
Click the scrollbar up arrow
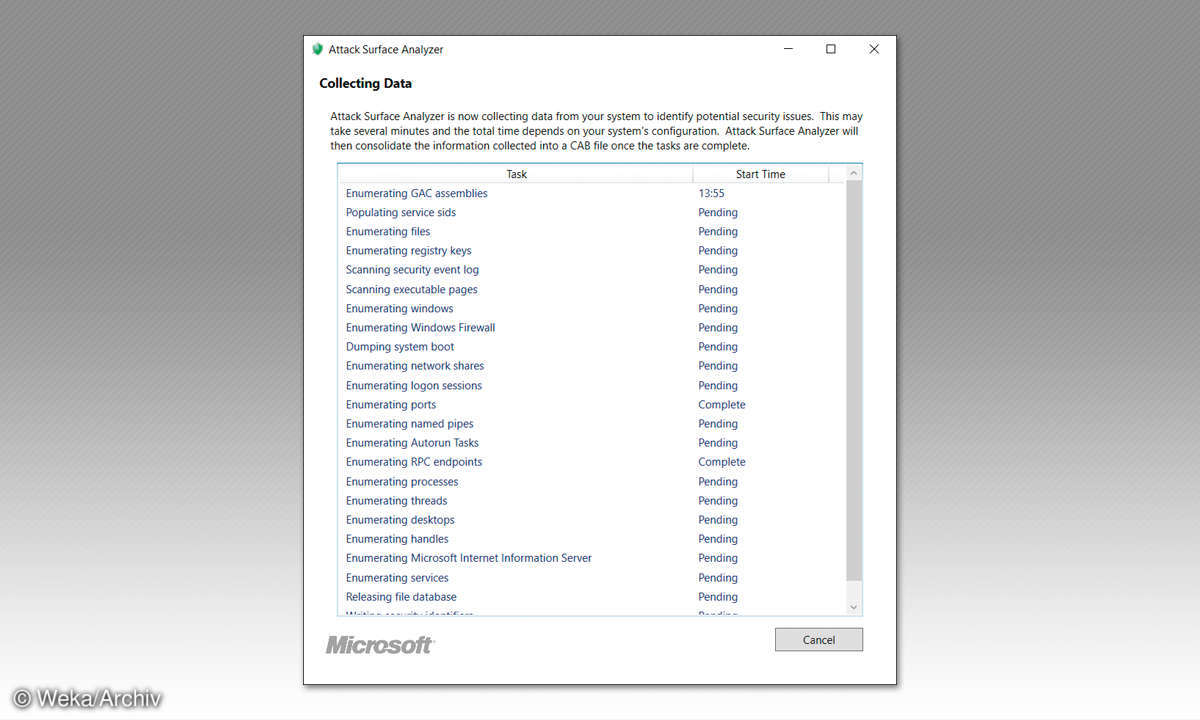(x=853, y=174)
